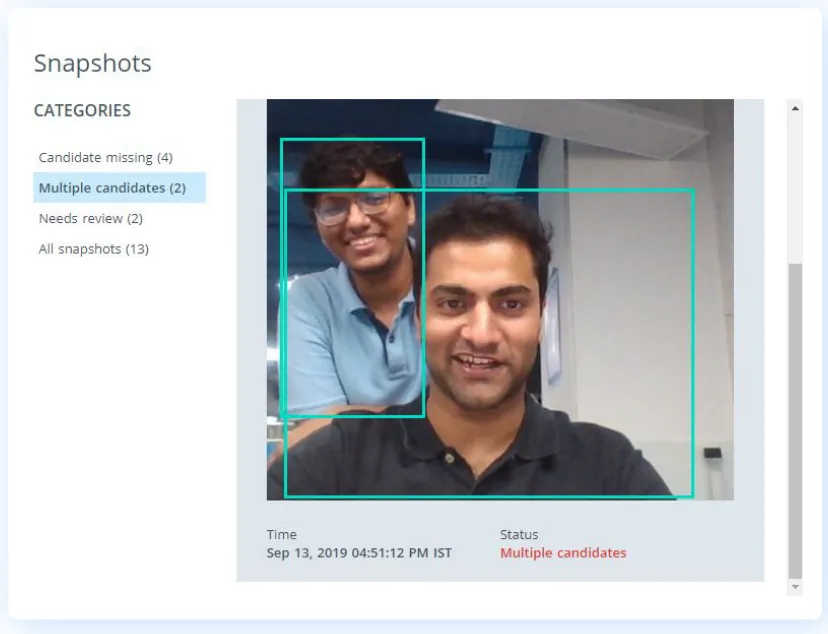Show All snapshots (13)
The height and width of the screenshot is (634, 828).
[93, 249]
